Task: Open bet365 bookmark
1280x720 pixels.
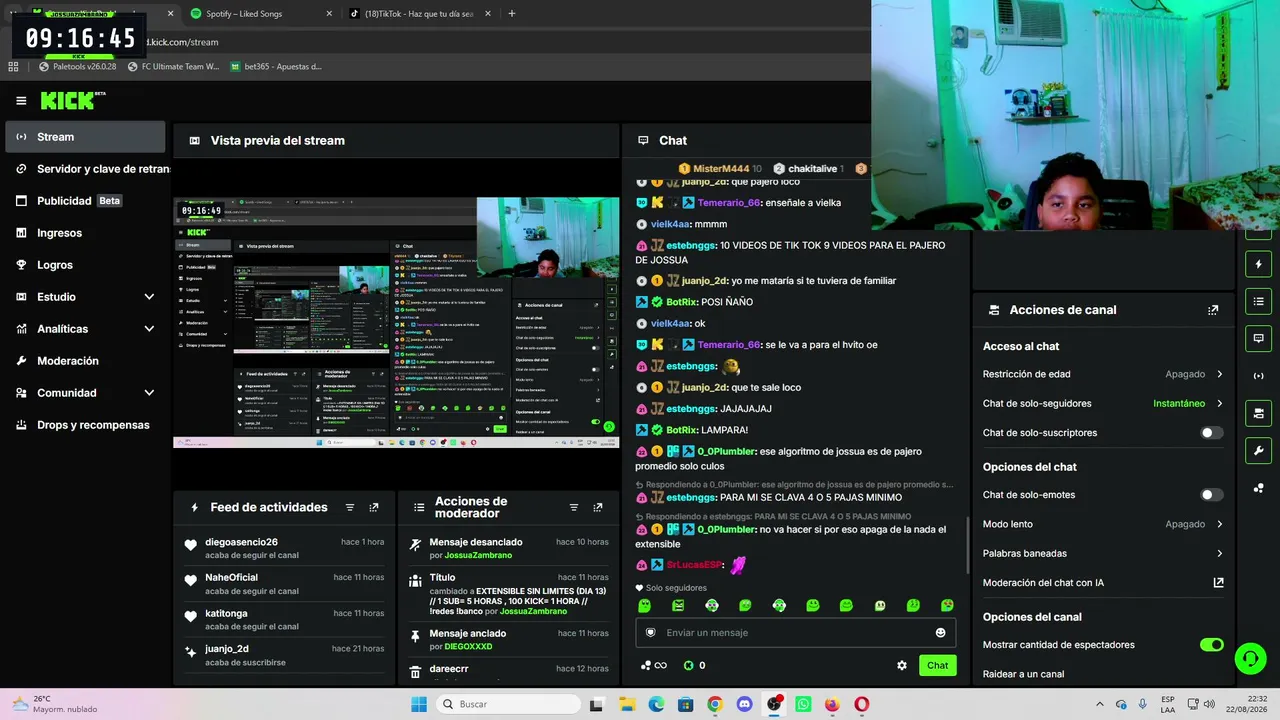Action: (x=276, y=67)
